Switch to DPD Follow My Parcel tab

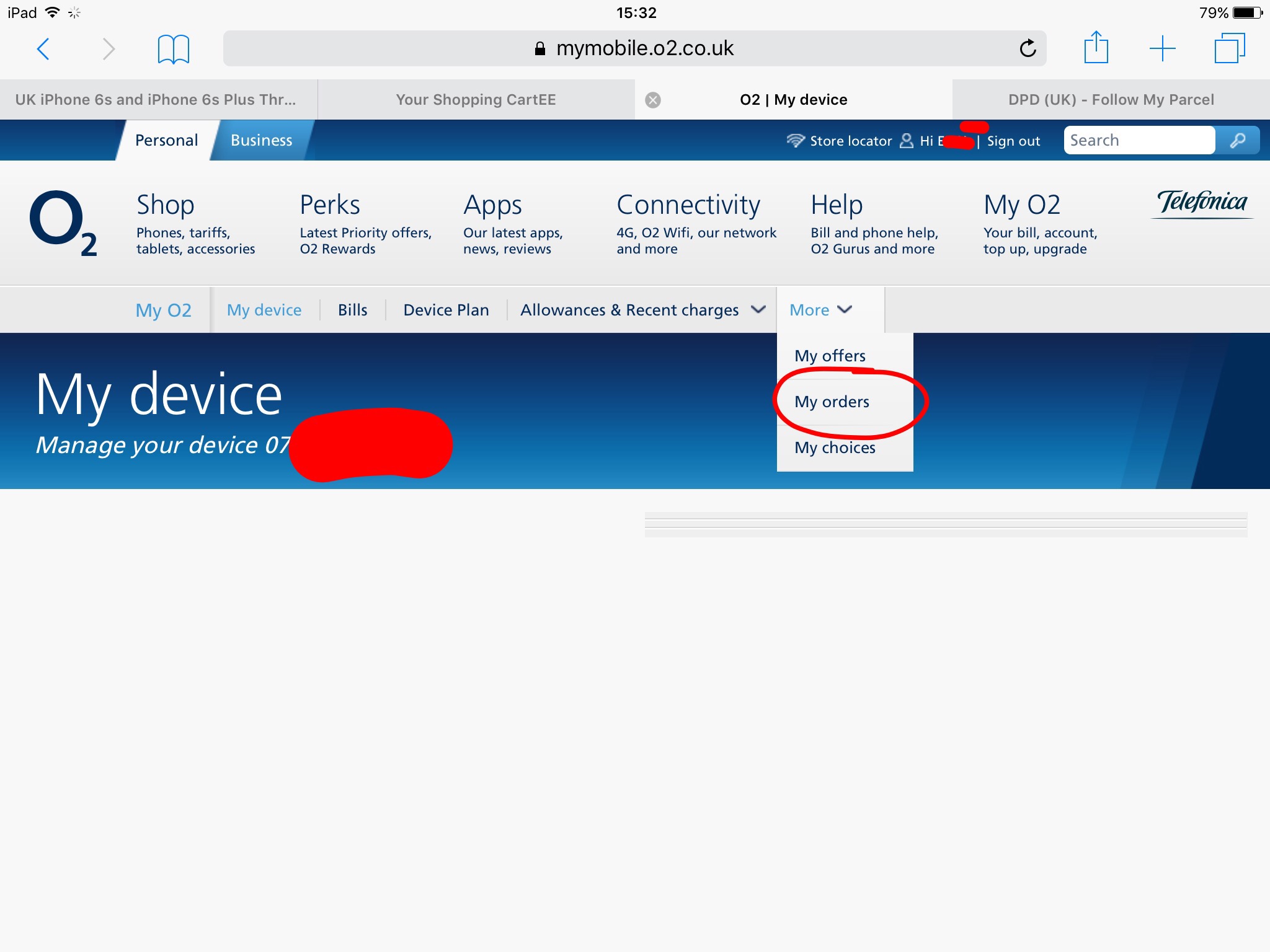point(1111,100)
